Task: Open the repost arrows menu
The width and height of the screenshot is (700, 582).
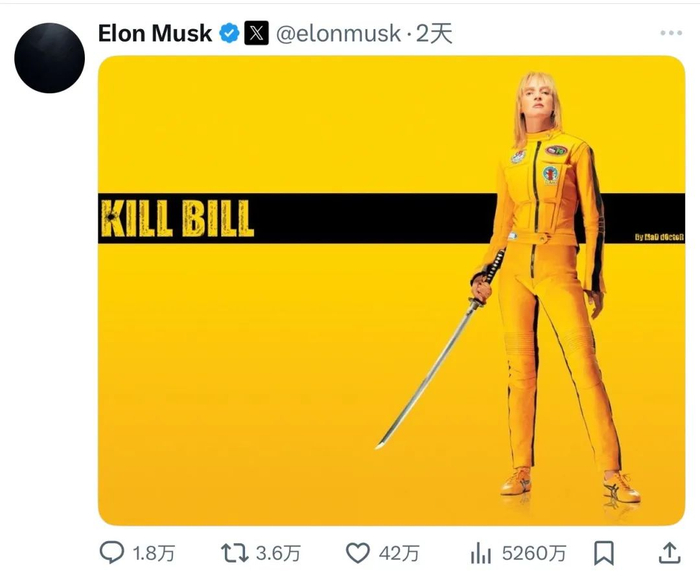Action: click(233, 552)
